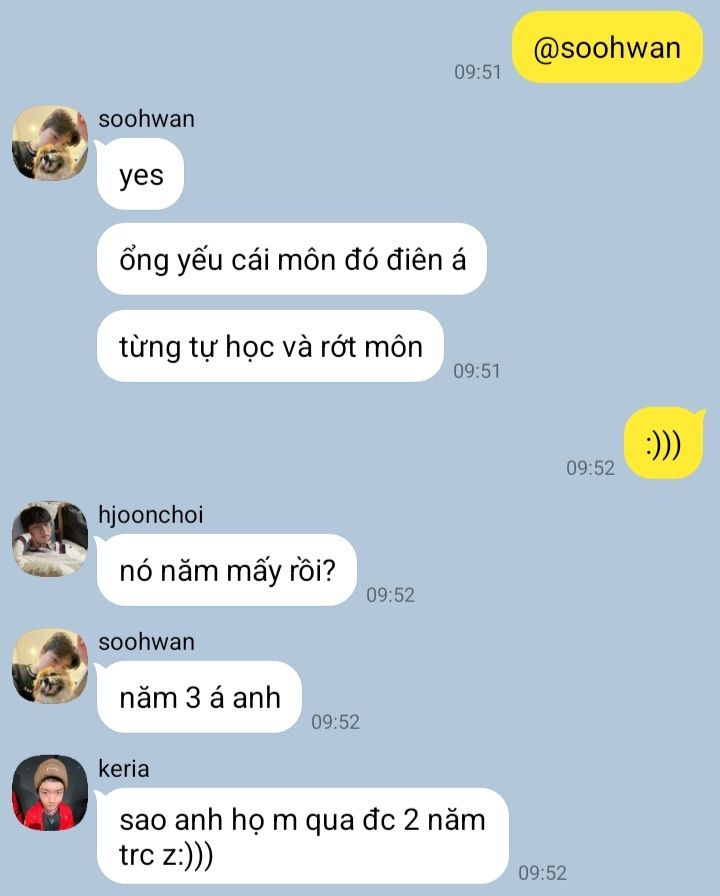Tap the 09:52 timestamp after keria's message
720x896 pixels.
[x=542, y=873]
